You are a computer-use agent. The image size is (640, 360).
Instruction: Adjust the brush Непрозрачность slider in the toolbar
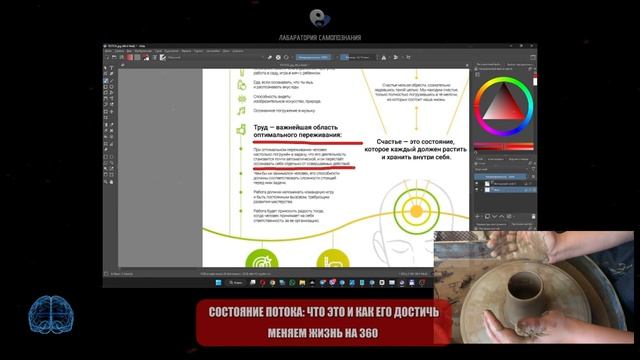pyautogui.click(x=313, y=57)
